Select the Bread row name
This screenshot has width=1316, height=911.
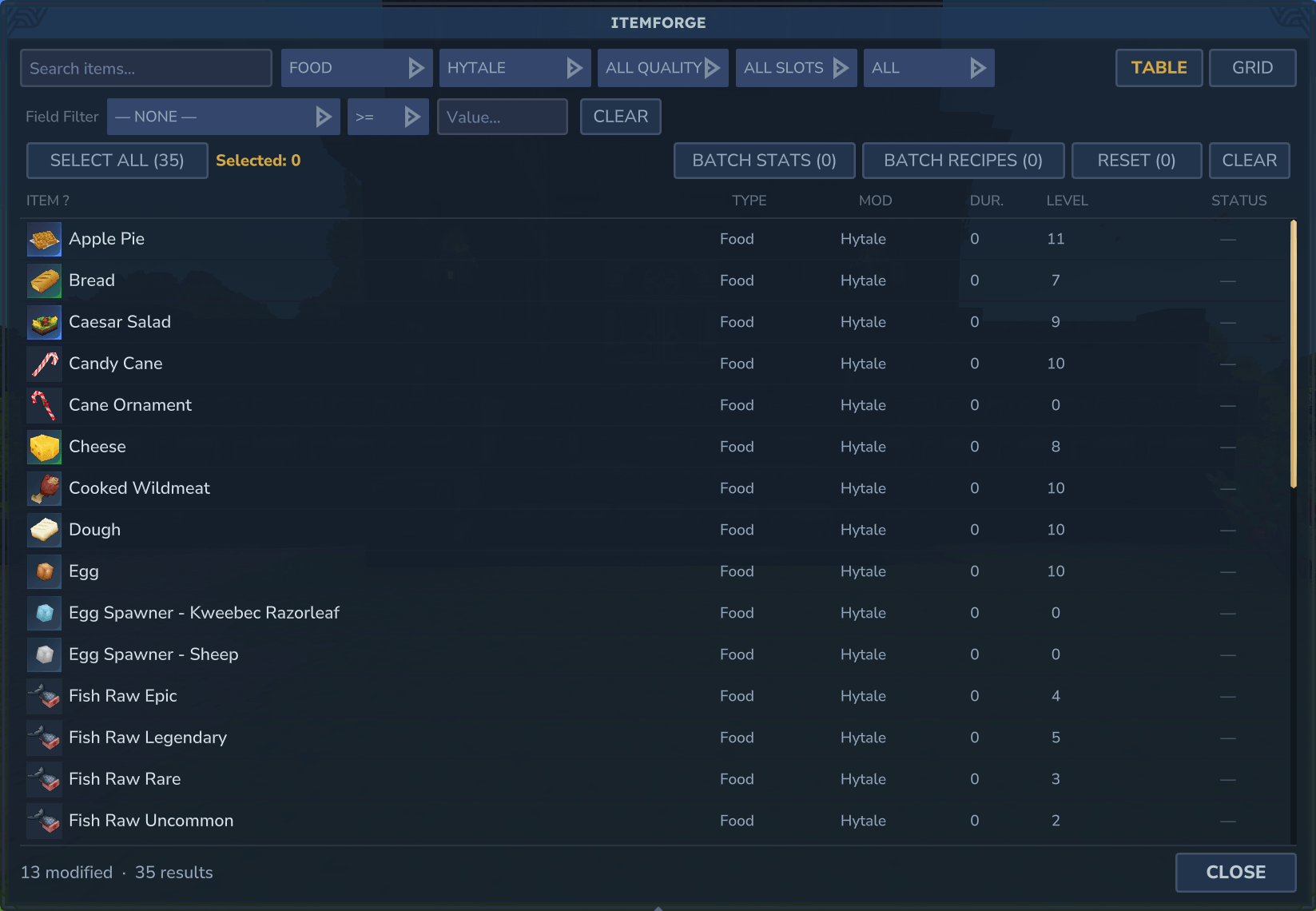(x=92, y=280)
